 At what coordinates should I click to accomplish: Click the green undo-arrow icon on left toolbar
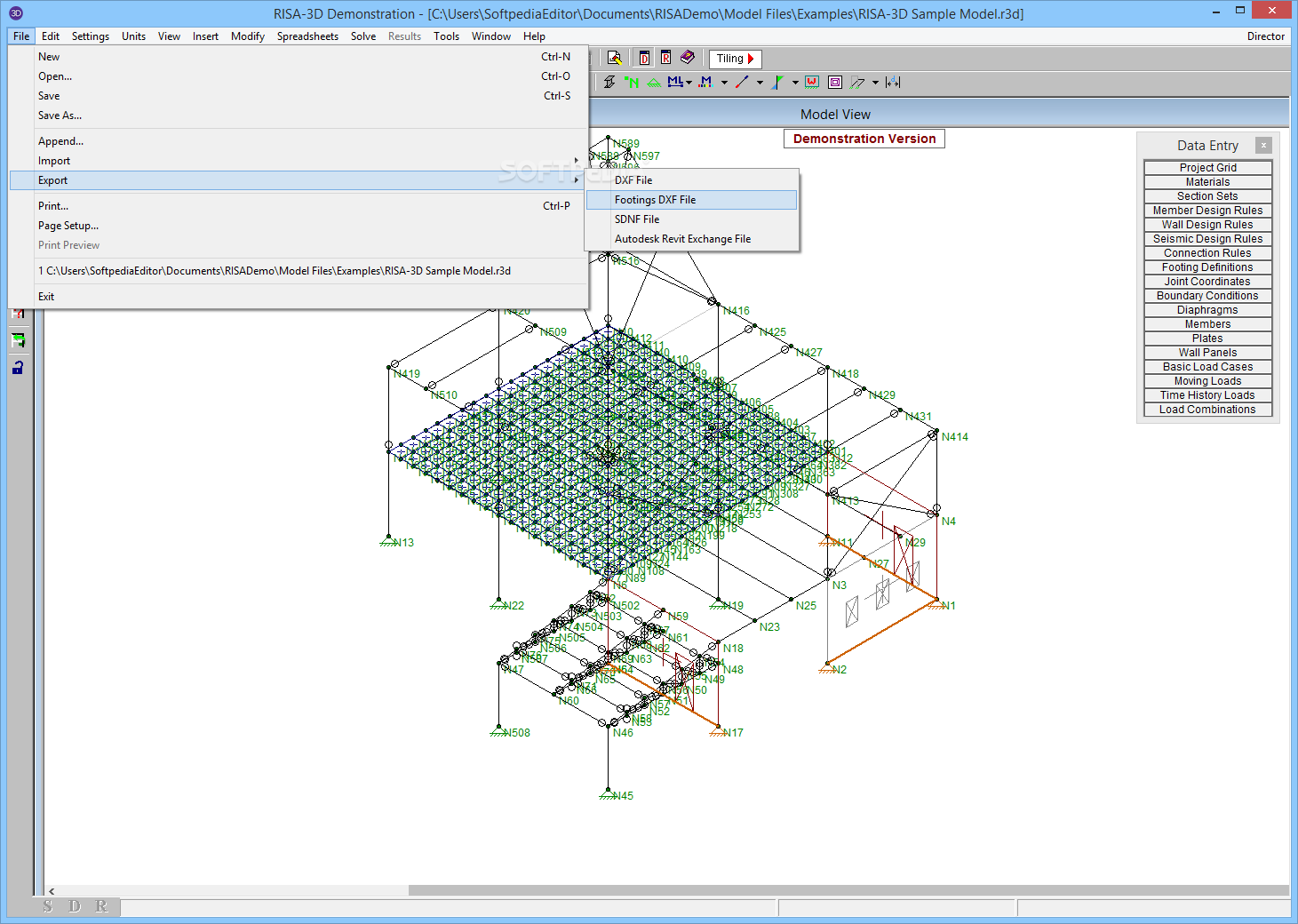[18, 340]
